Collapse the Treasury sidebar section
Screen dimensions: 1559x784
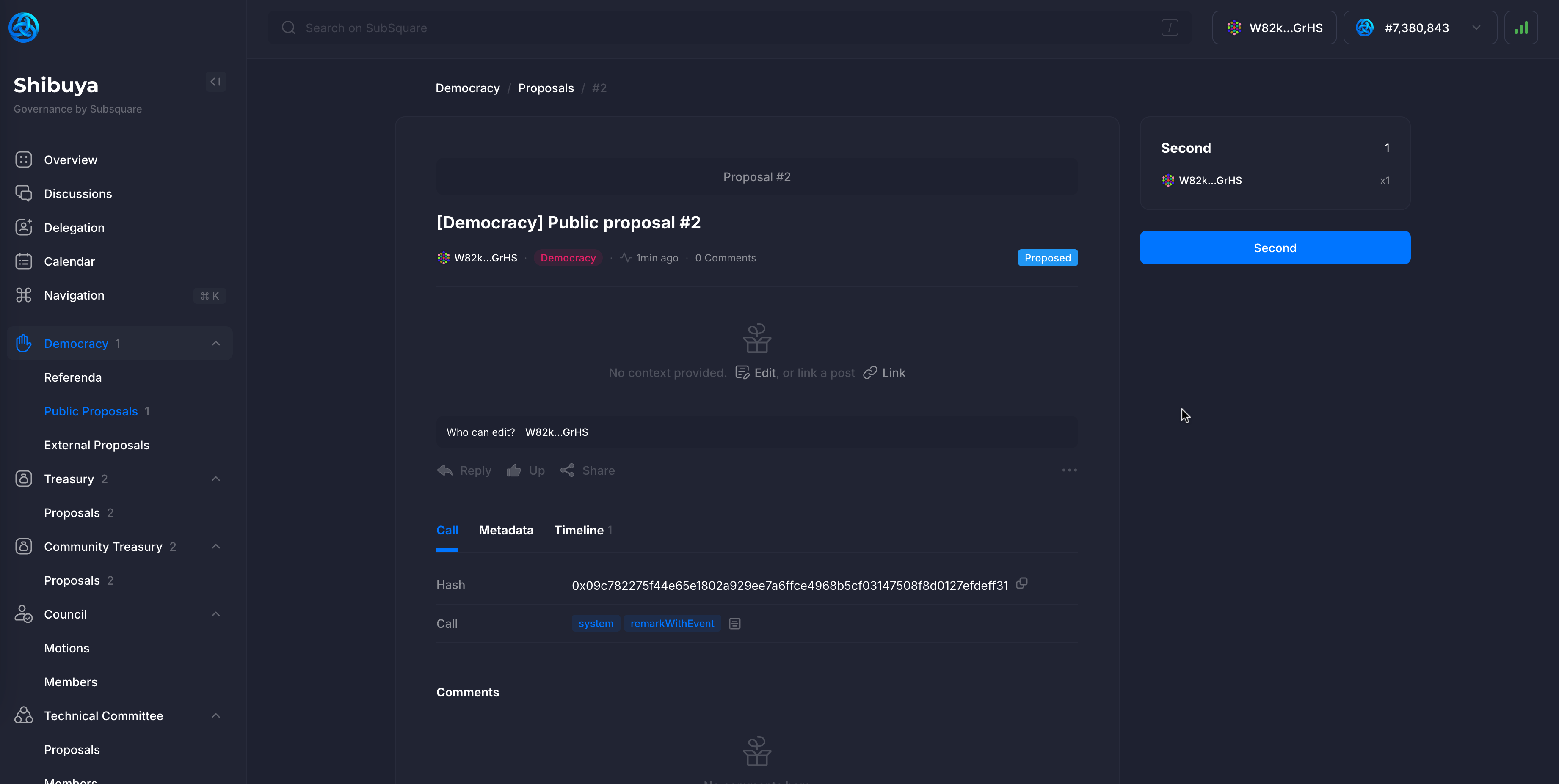[x=216, y=479]
